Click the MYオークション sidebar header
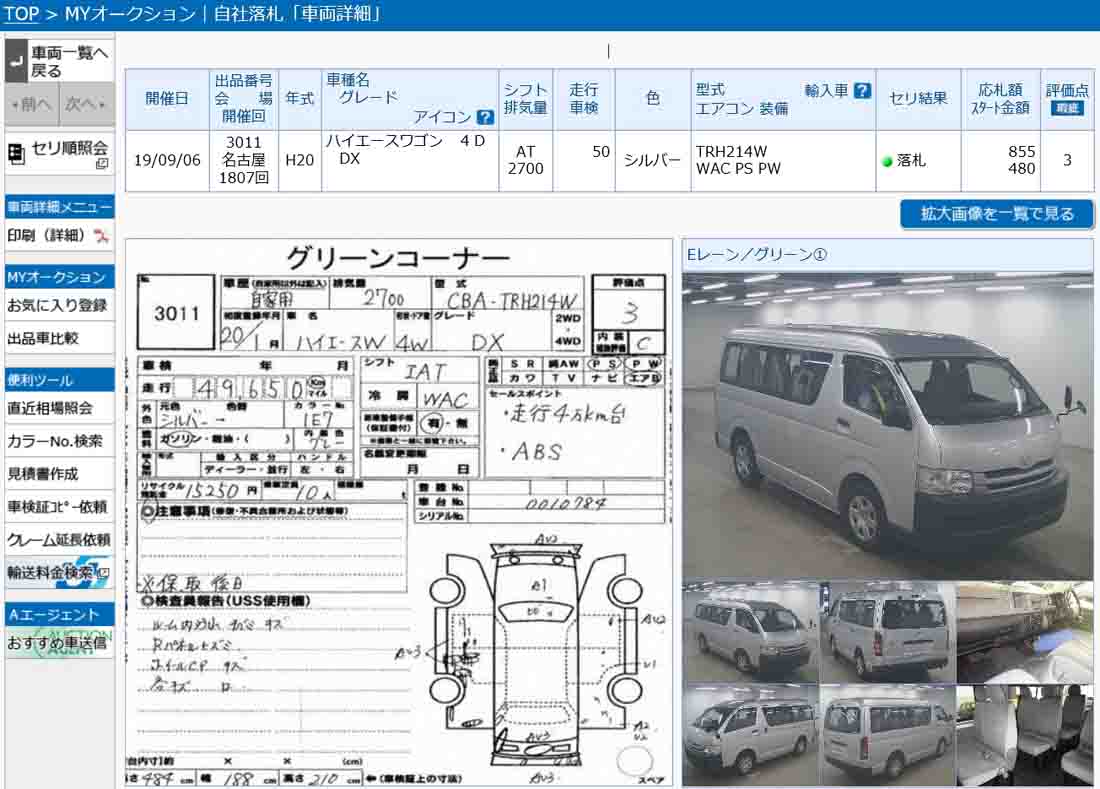 tap(60, 277)
